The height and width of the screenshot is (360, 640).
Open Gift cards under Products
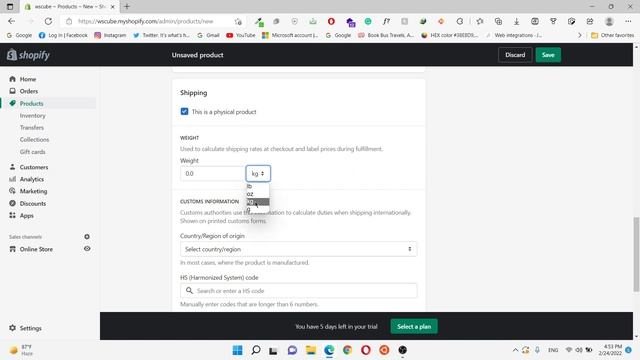(x=33, y=152)
